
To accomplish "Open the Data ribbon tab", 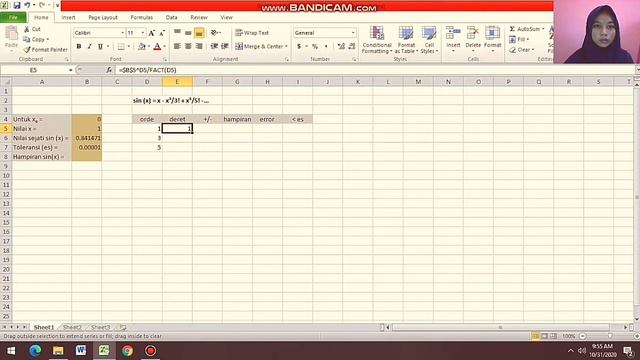I will click(x=171, y=18).
